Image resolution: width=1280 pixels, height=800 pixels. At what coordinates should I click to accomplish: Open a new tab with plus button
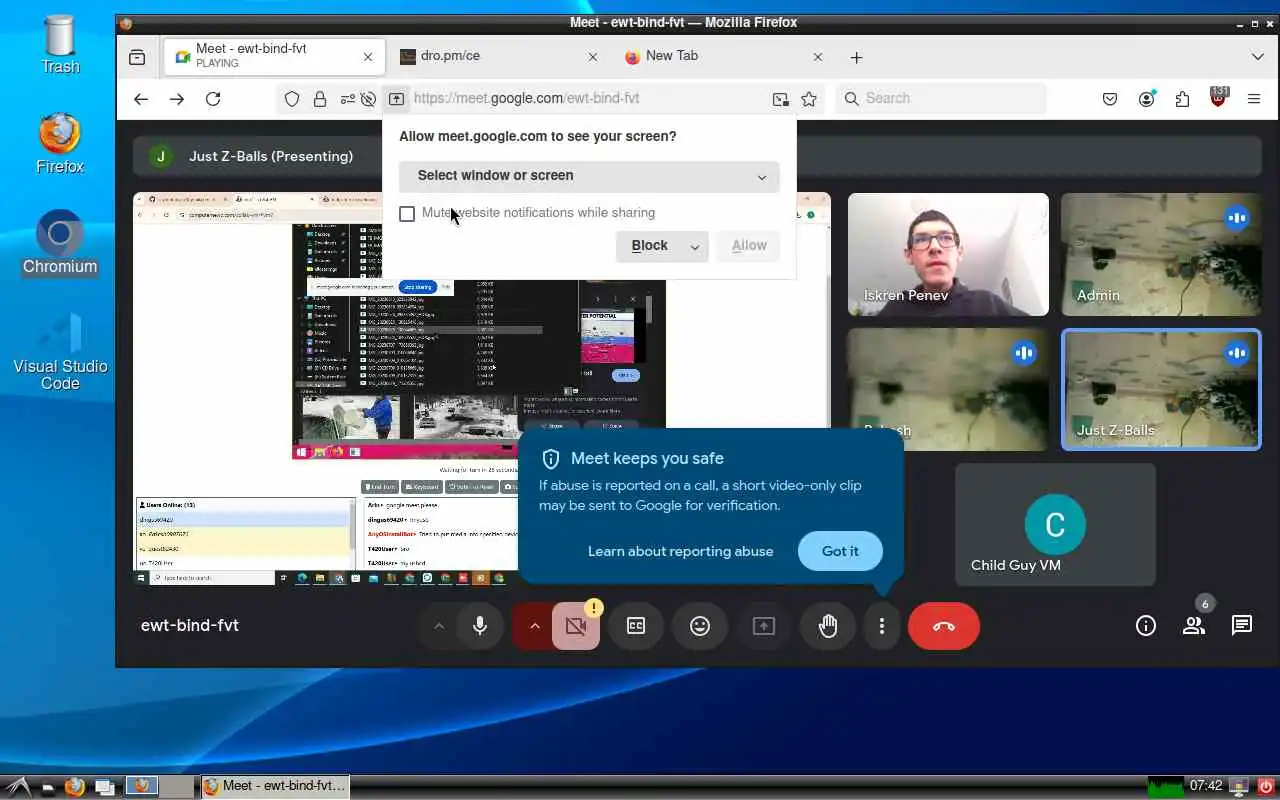pyautogui.click(x=856, y=57)
